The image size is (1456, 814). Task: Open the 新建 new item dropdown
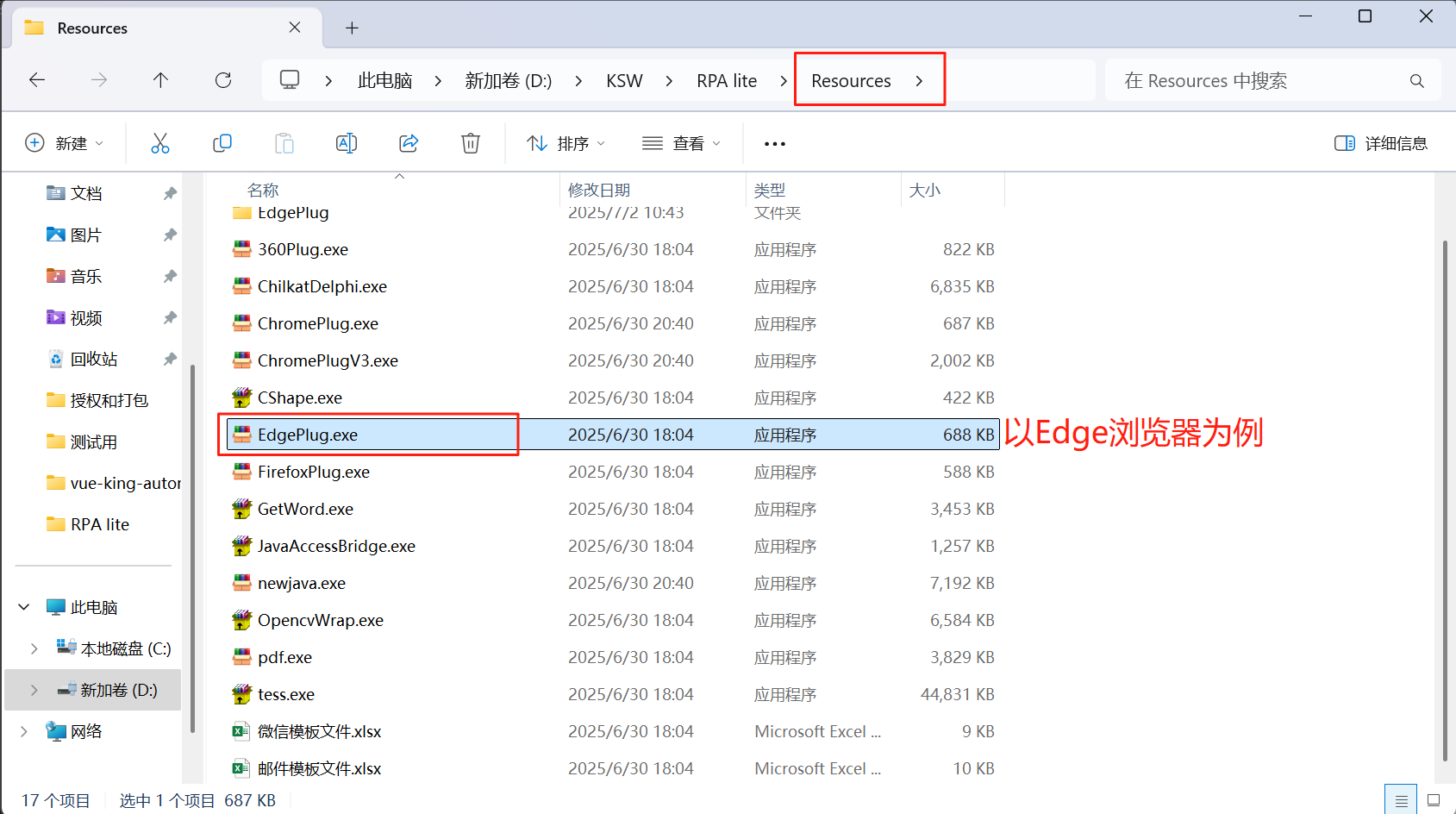(x=65, y=143)
